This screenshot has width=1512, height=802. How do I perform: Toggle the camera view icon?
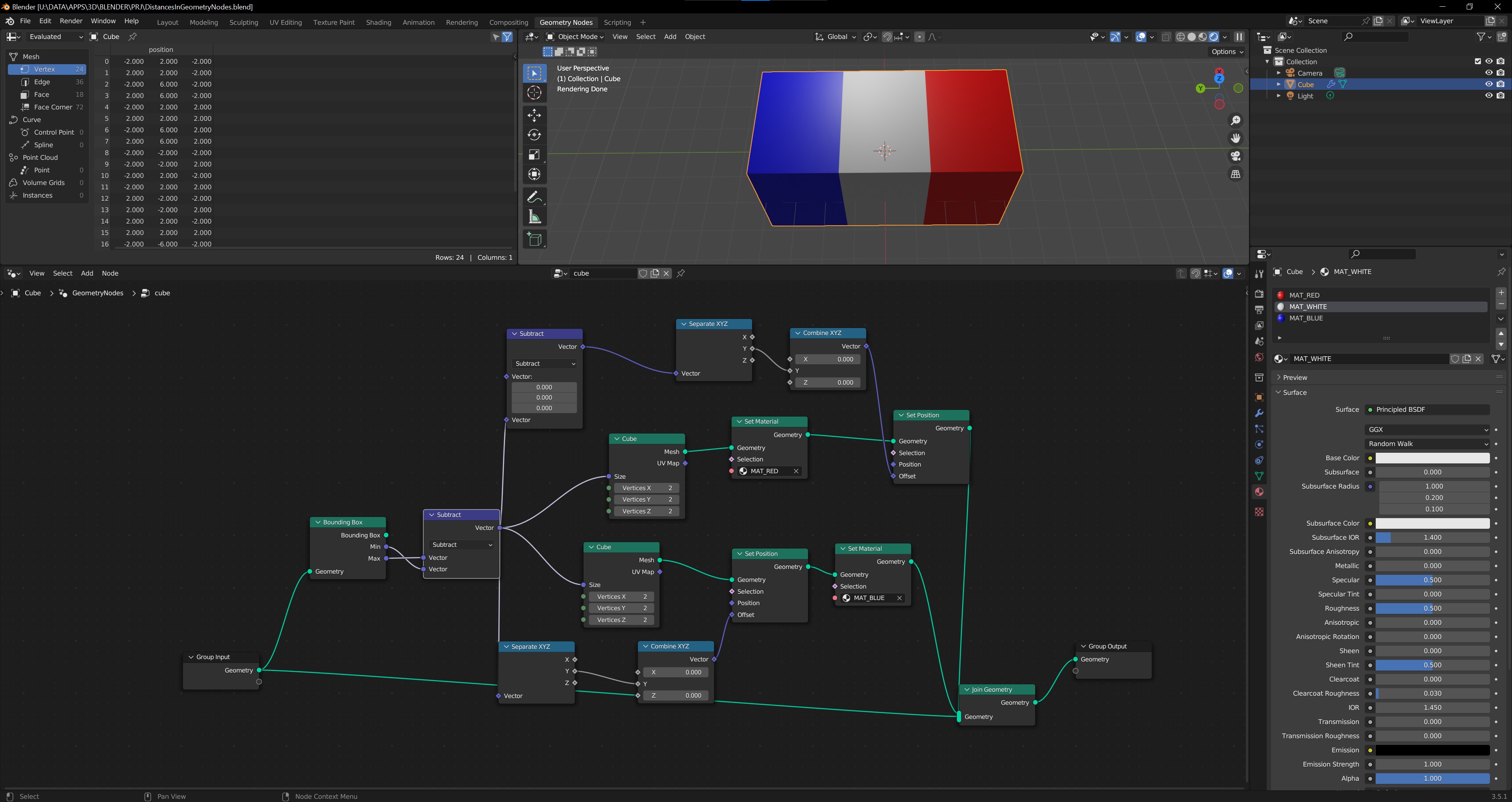1236,156
